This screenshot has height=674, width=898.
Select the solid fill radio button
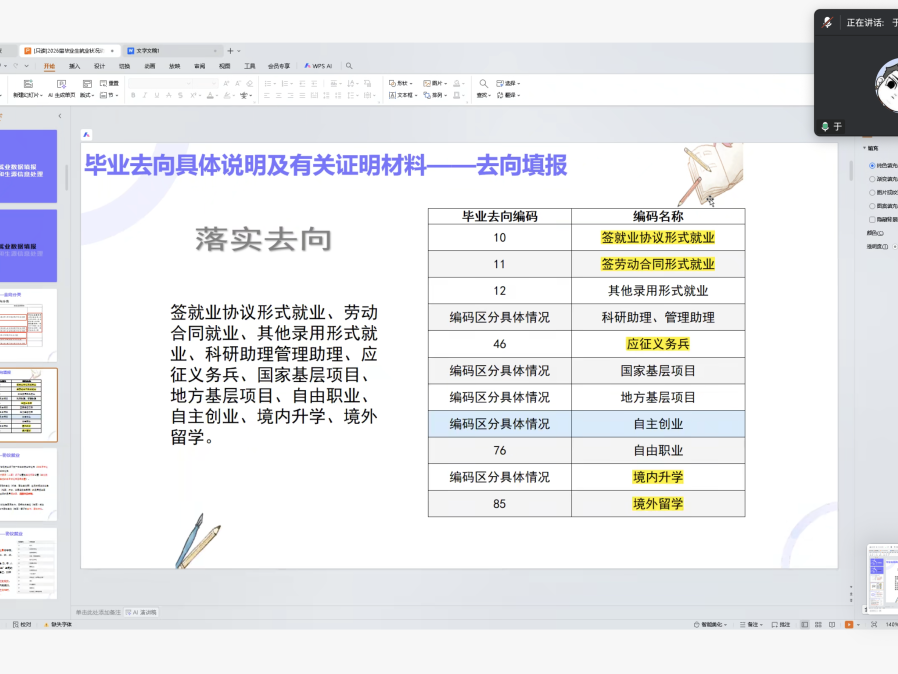click(872, 165)
